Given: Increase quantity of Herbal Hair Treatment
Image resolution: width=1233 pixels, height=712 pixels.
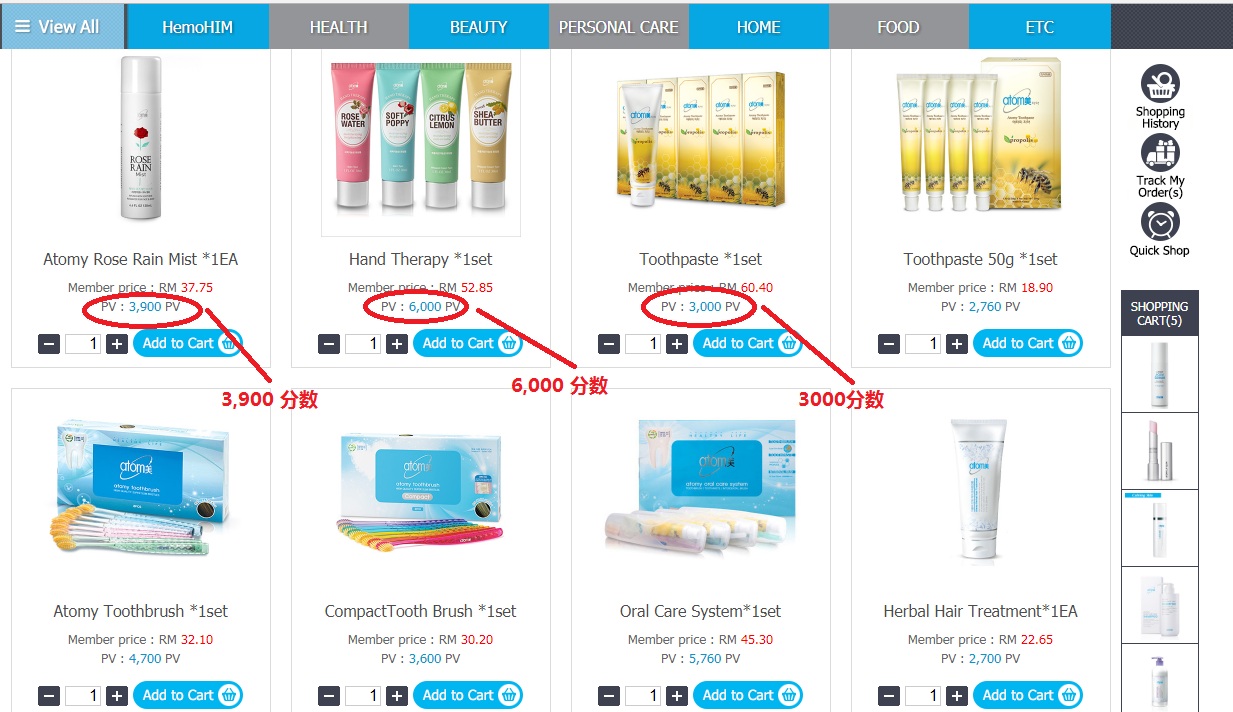Looking at the screenshot, I should 957,696.
